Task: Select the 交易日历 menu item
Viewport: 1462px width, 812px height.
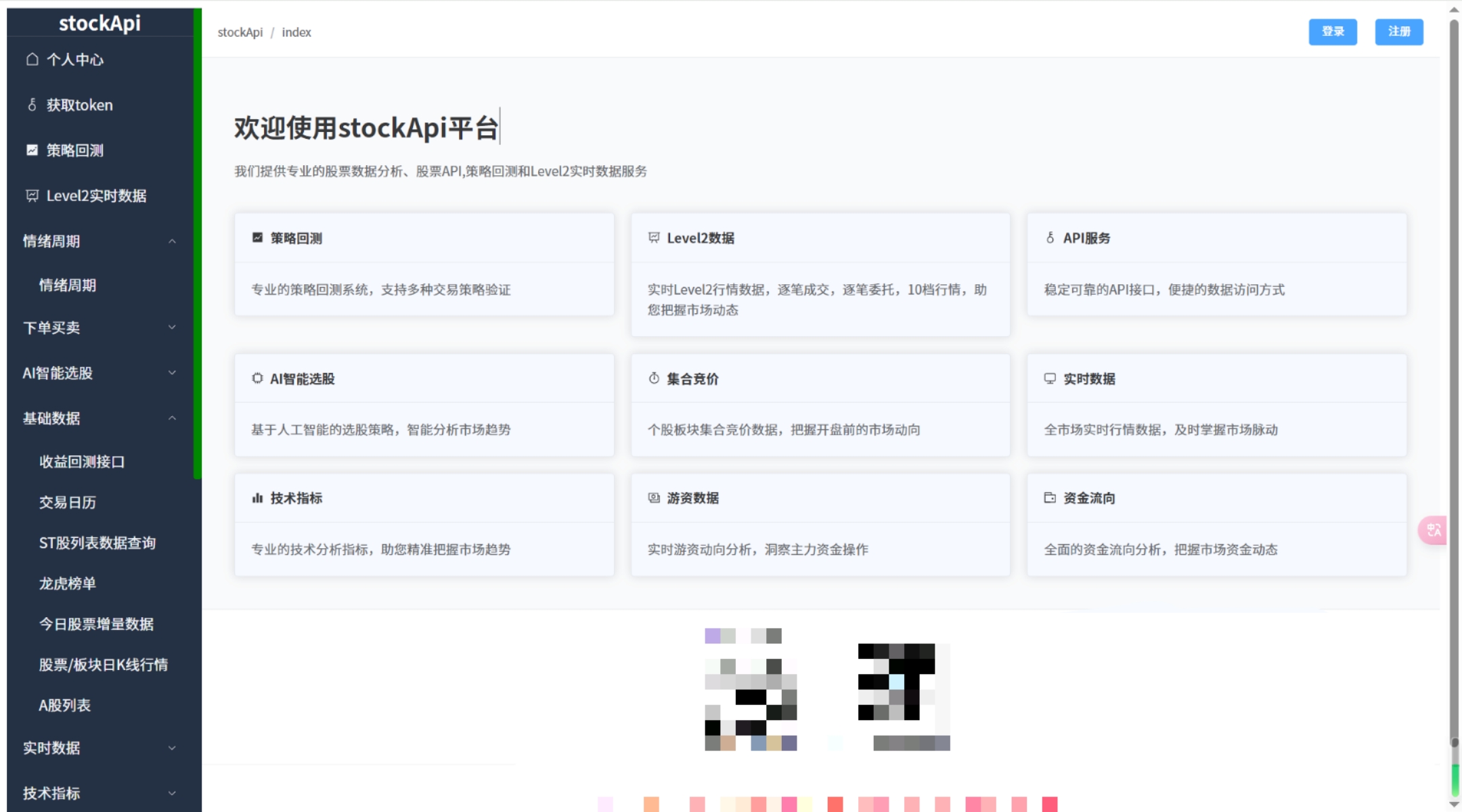Action: click(68, 502)
